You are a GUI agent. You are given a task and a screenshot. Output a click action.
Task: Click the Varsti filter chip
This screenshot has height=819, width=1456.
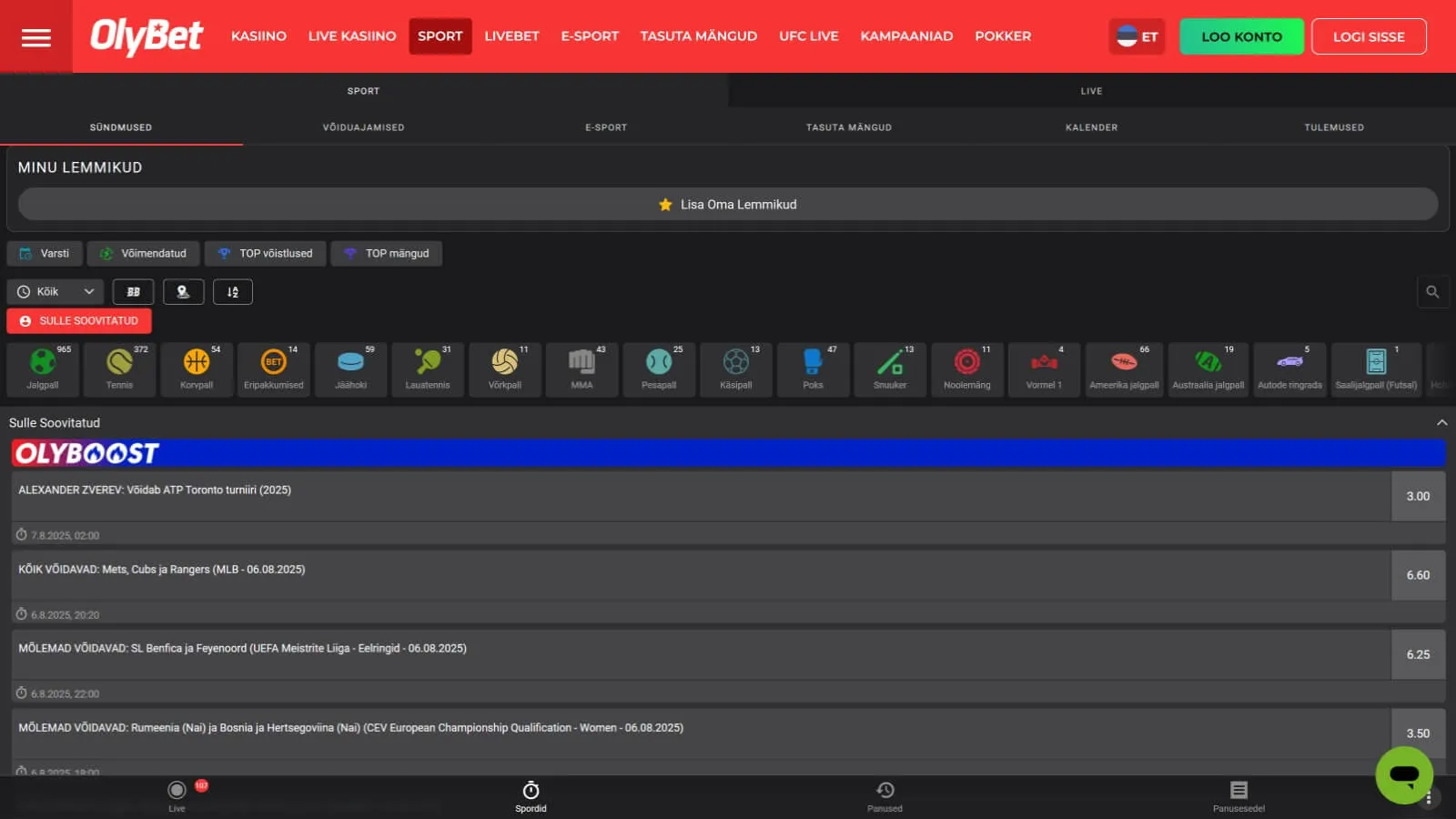45,254
